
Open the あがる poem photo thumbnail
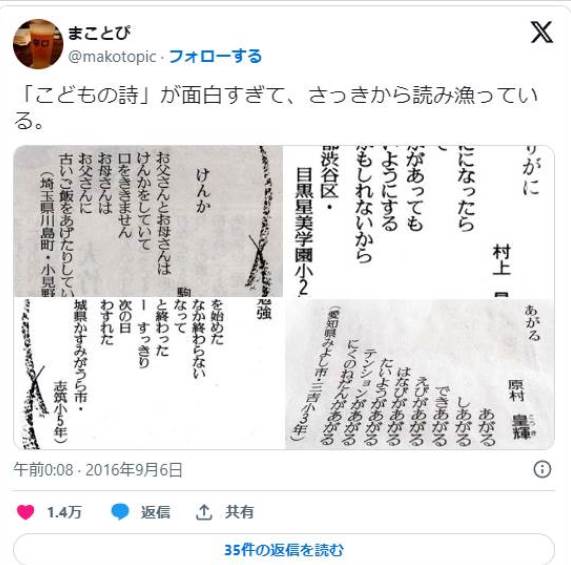pos(419,374)
